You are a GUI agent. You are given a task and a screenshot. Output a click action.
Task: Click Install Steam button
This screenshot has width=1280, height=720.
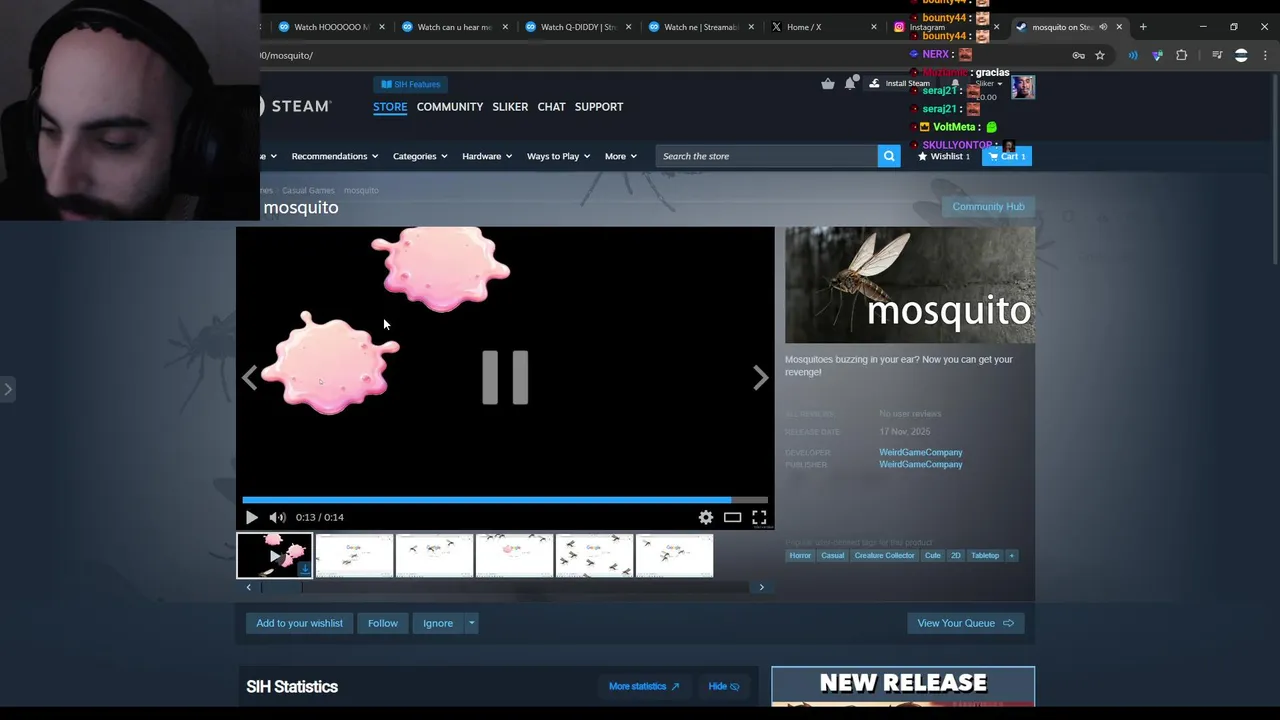point(900,84)
